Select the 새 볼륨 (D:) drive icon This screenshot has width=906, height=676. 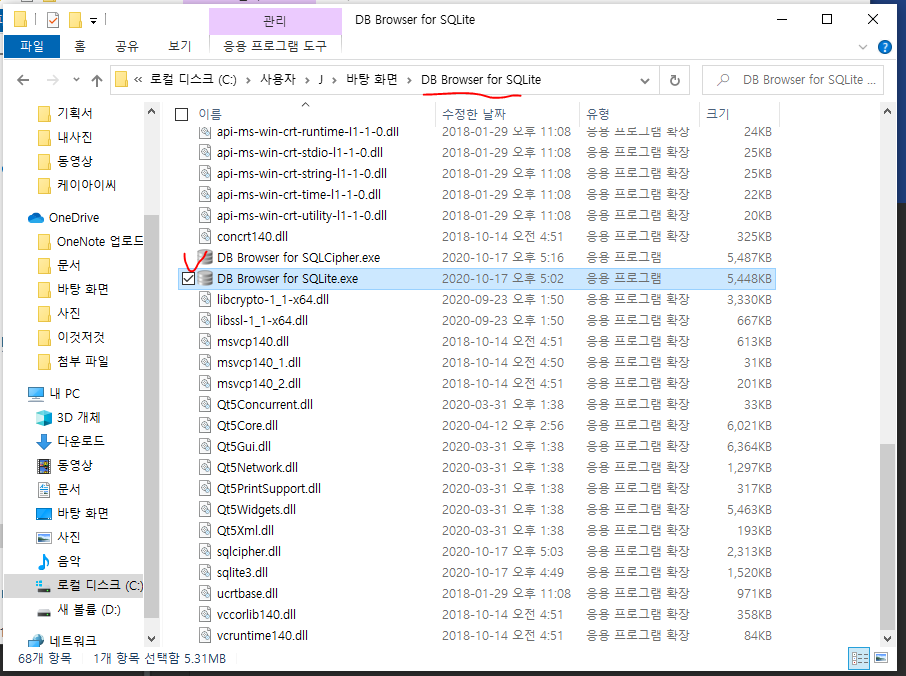point(44,611)
